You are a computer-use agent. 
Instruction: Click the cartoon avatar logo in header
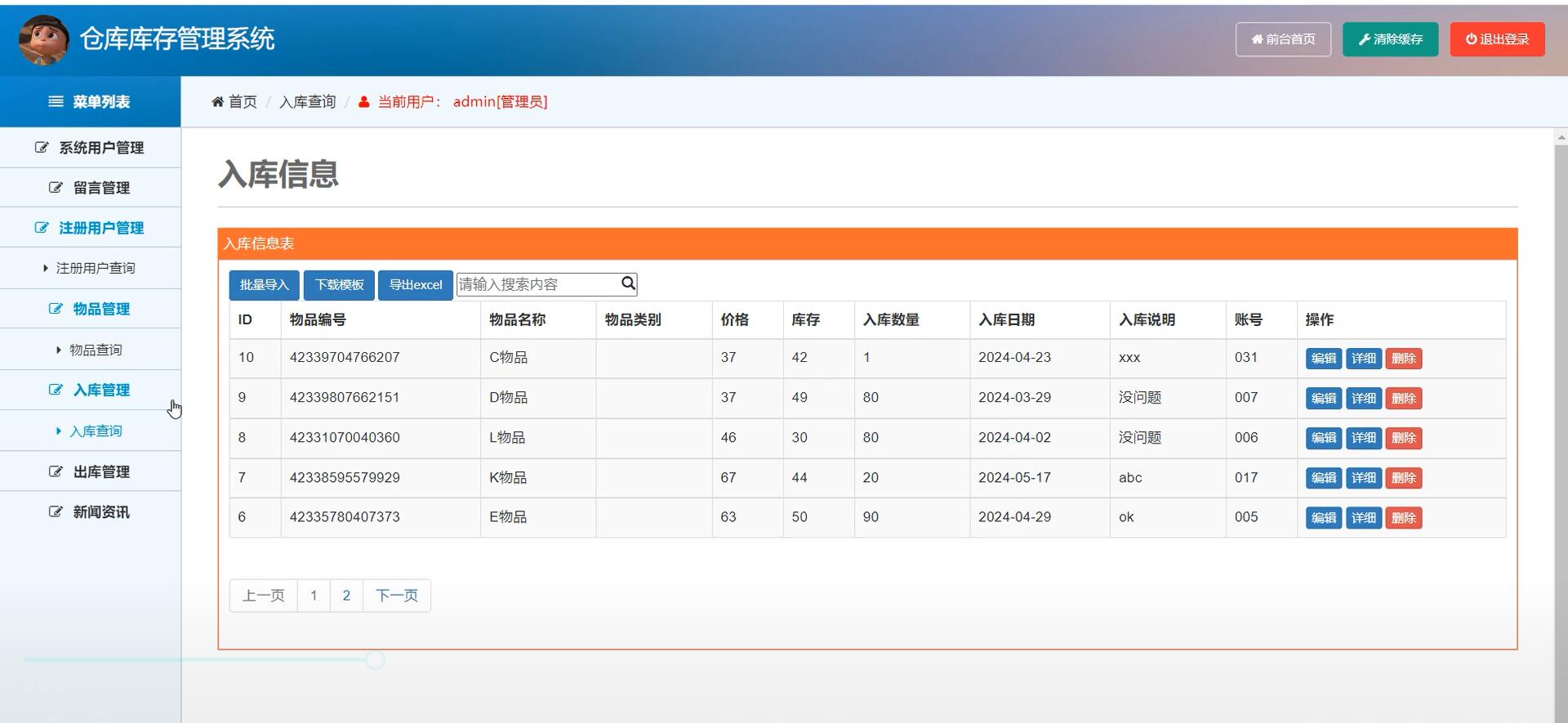[x=43, y=39]
